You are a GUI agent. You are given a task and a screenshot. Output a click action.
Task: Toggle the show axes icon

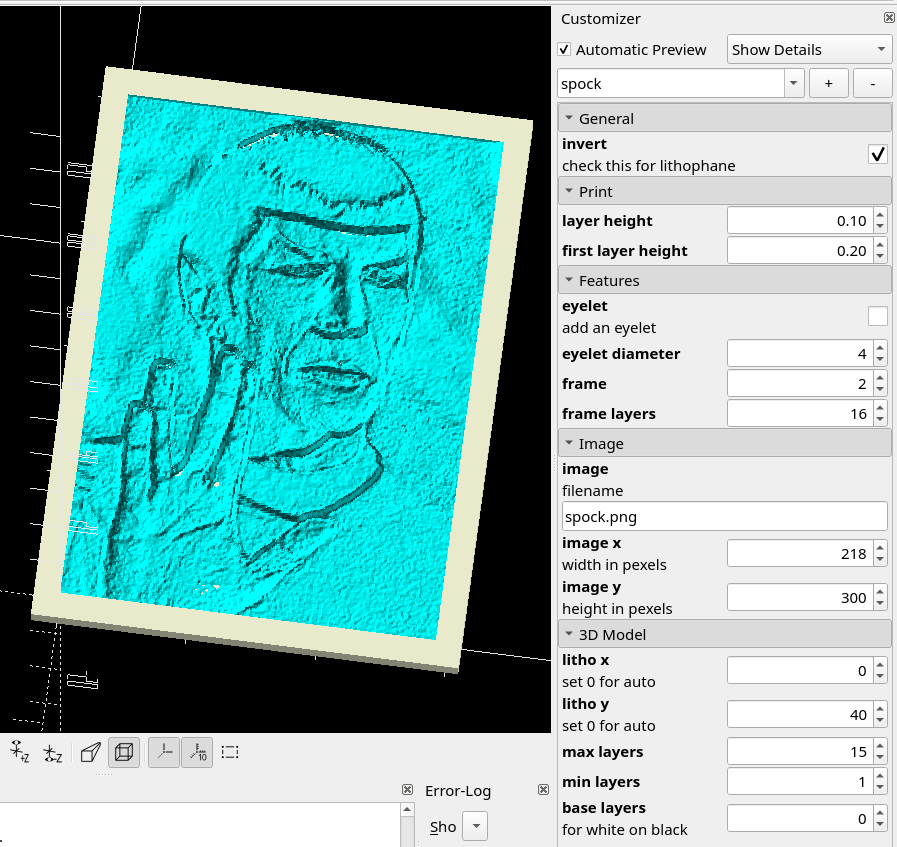pos(164,752)
